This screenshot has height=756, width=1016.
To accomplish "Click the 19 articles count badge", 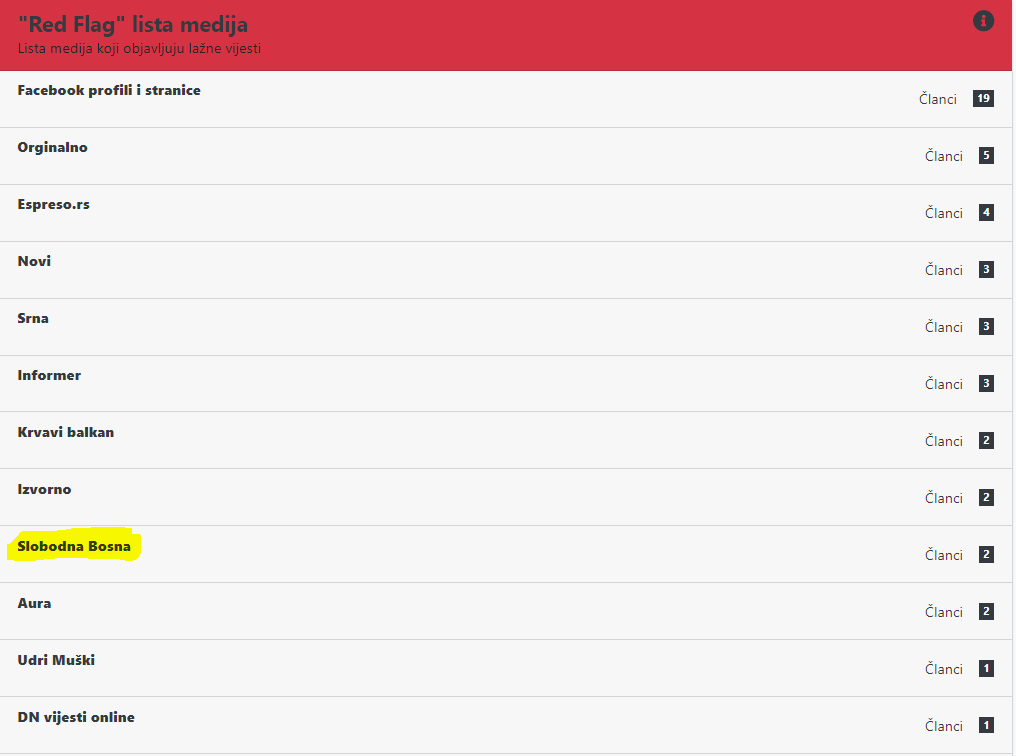I will click(983, 98).
